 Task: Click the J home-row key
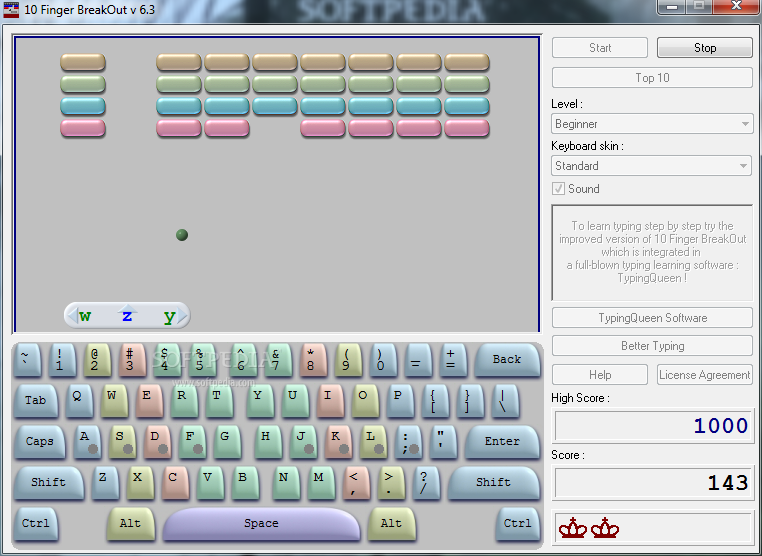(x=303, y=441)
